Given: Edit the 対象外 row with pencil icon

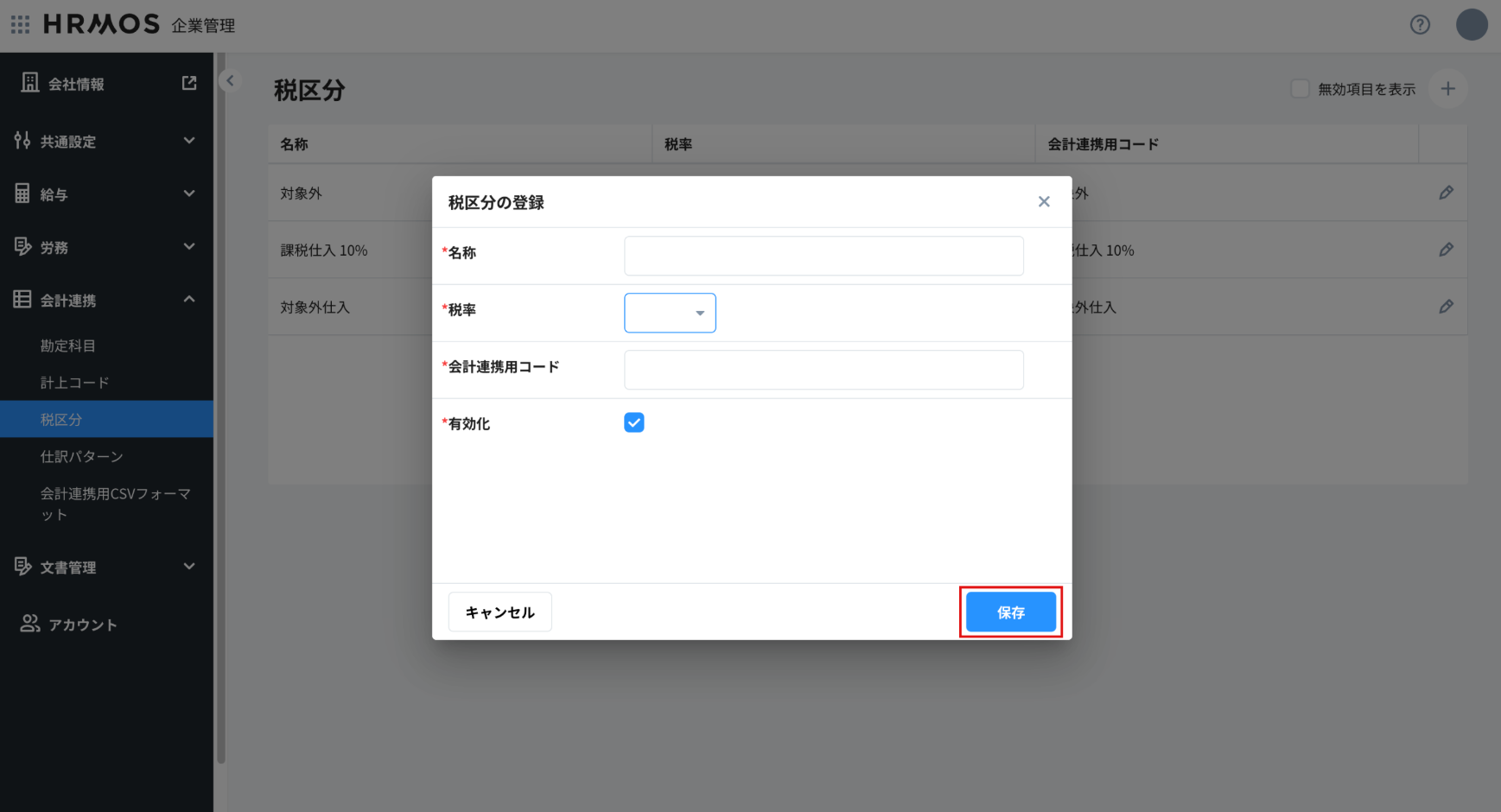Looking at the screenshot, I should pos(1446,193).
